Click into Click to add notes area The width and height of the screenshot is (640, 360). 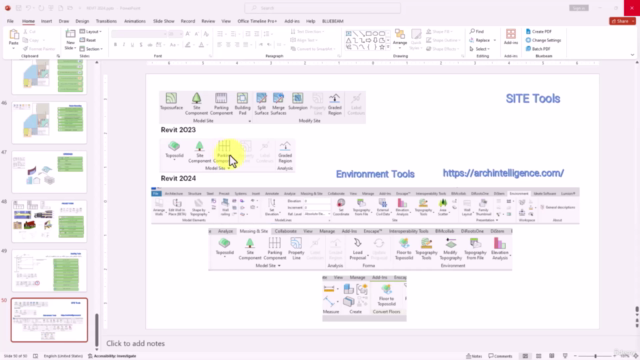pos(136,343)
